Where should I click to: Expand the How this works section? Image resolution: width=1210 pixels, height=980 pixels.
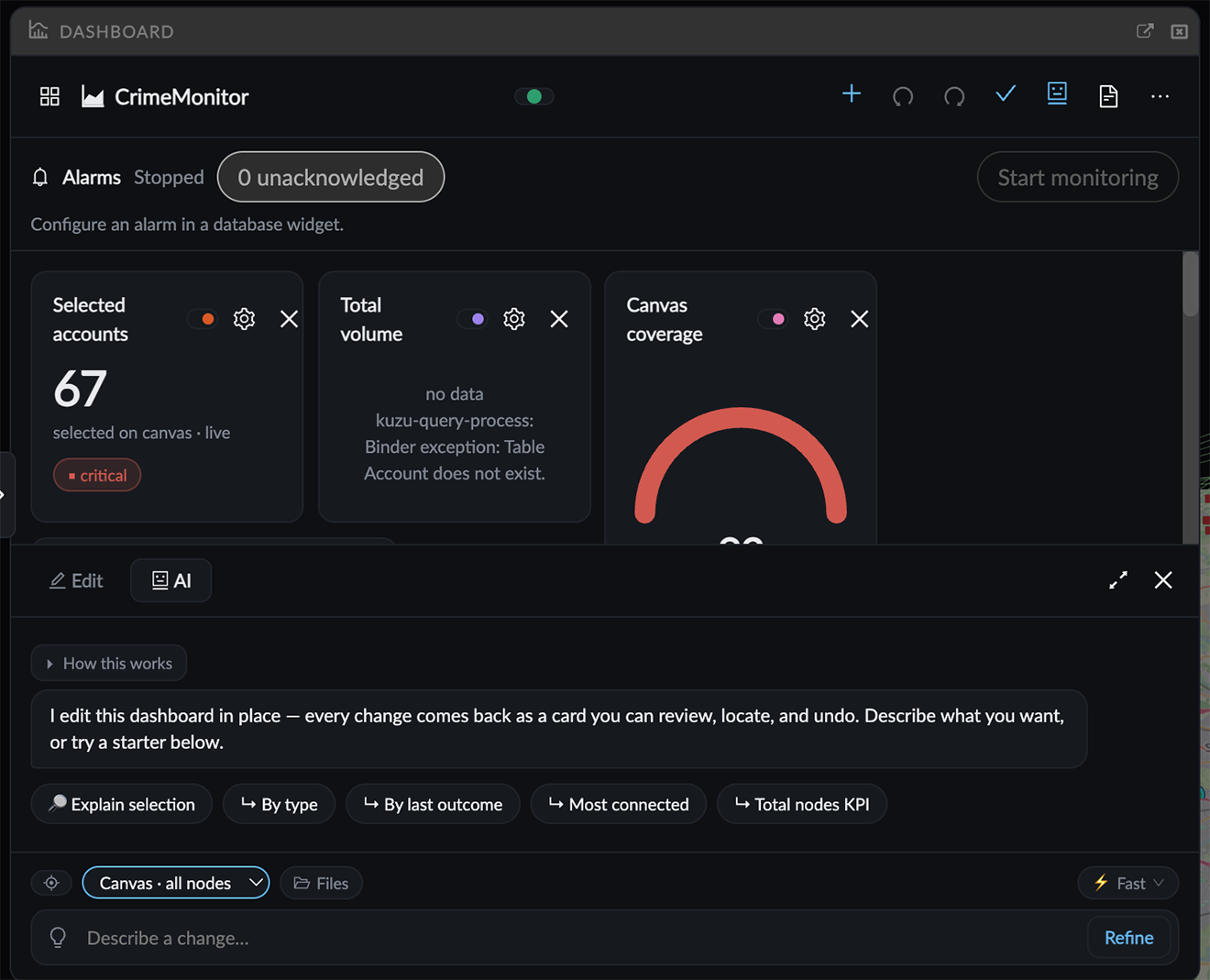tap(109, 663)
